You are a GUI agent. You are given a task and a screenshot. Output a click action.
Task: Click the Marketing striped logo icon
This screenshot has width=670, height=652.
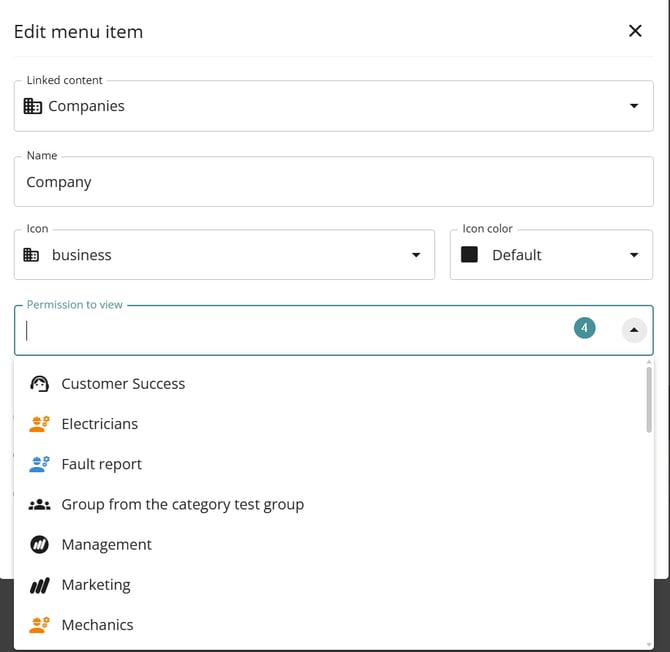click(x=40, y=585)
